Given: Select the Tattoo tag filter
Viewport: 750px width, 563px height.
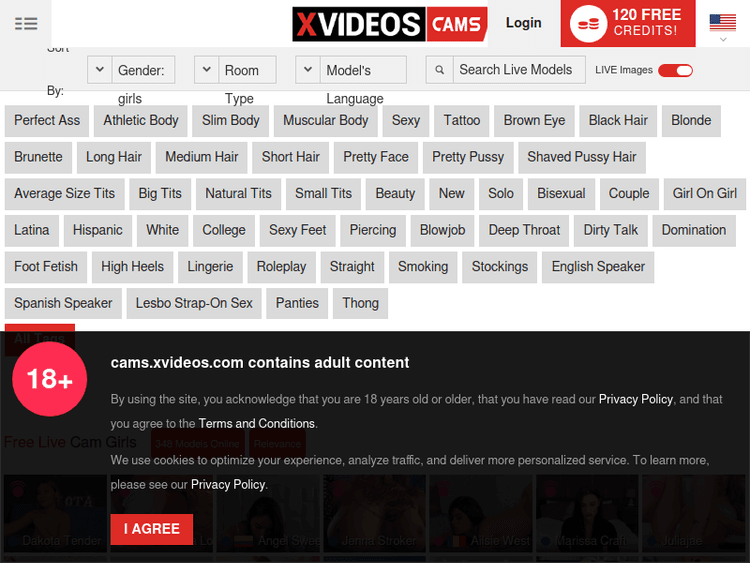Looking at the screenshot, I should (x=462, y=120).
